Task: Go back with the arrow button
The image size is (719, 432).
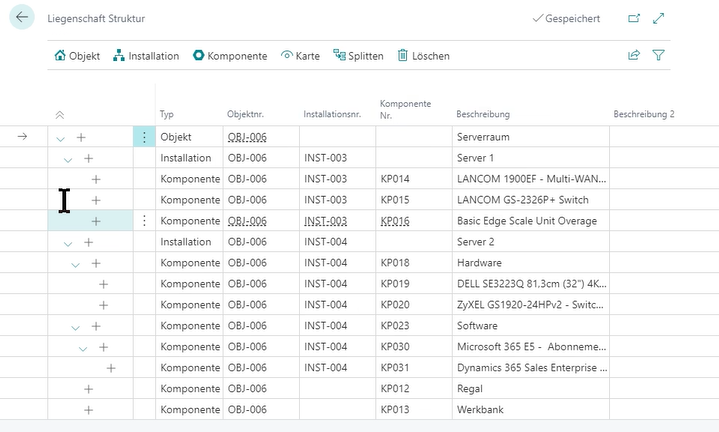Action: [x=22, y=17]
